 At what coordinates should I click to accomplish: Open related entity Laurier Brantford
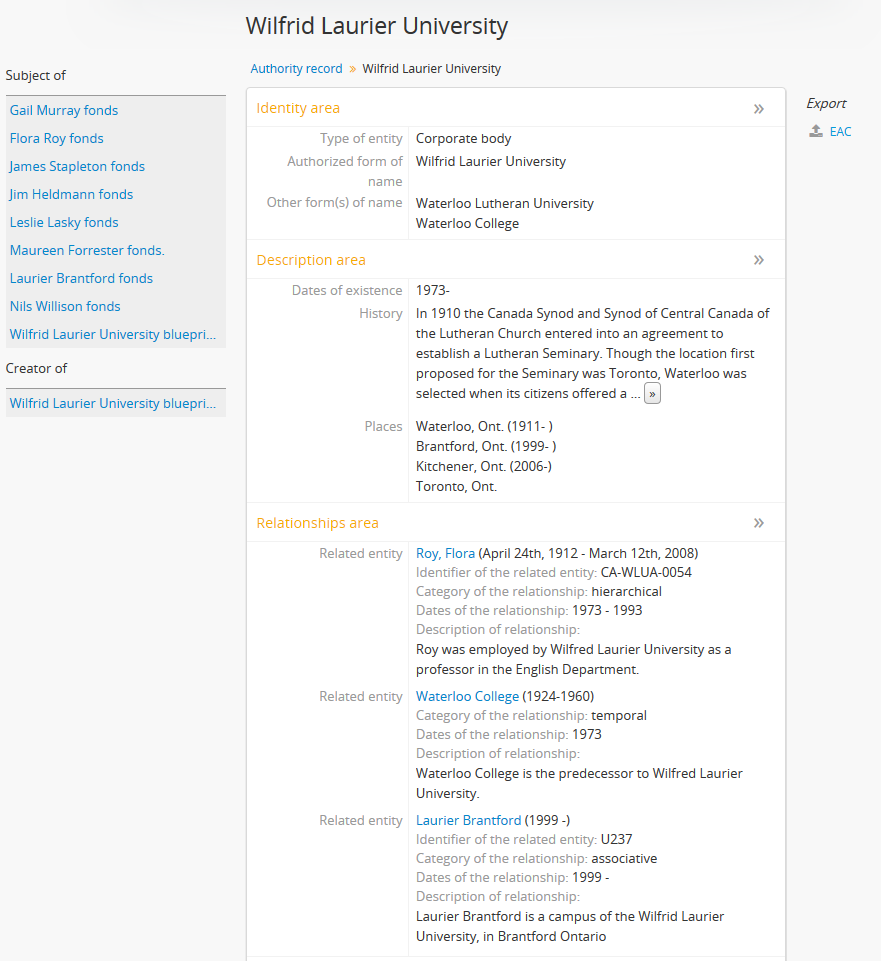(x=468, y=821)
